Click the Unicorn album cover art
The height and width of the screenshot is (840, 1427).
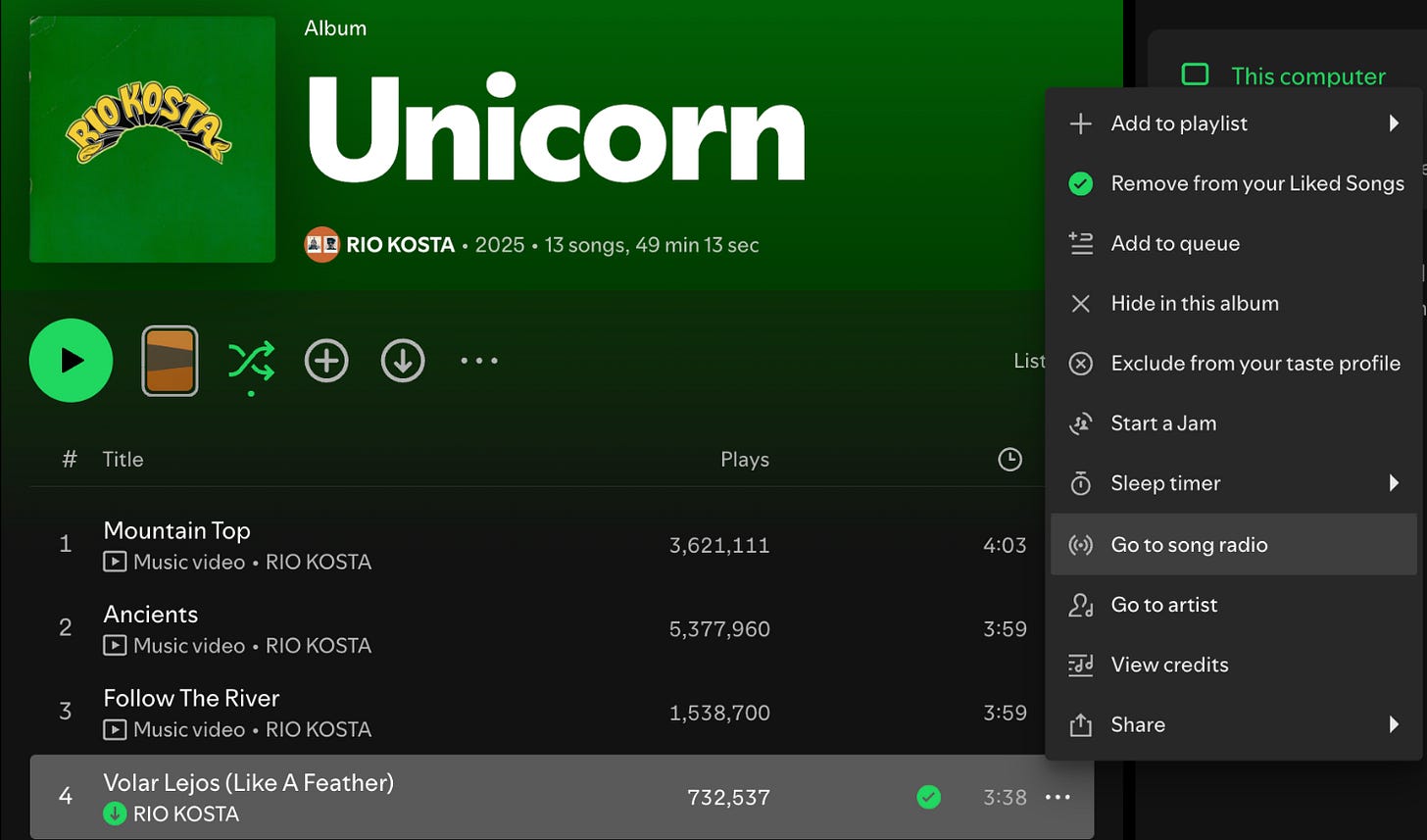pos(152,139)
